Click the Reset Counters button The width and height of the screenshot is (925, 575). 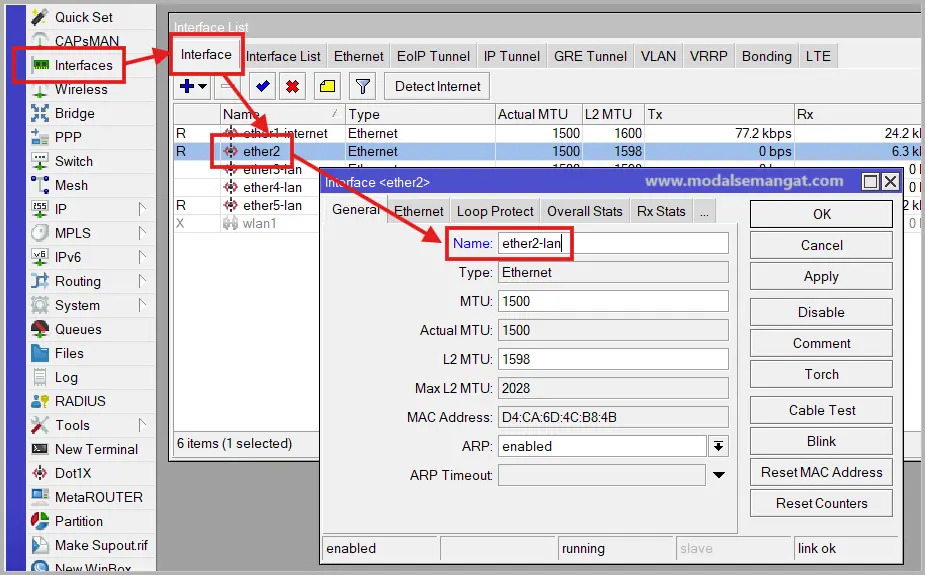point(821,504)
